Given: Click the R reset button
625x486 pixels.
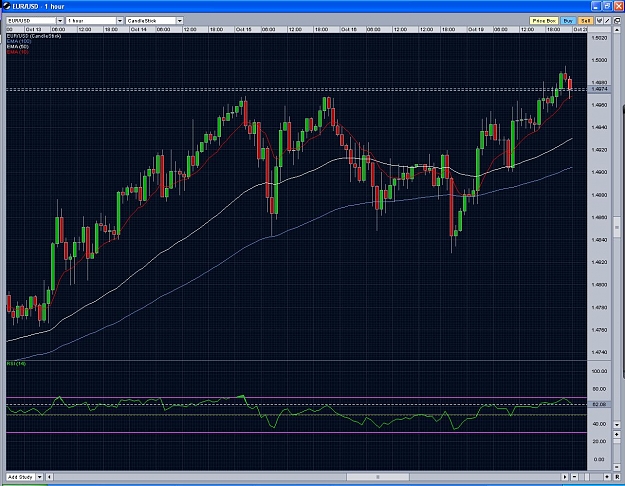Looking at the screenshot, I should tap(617, 477).
